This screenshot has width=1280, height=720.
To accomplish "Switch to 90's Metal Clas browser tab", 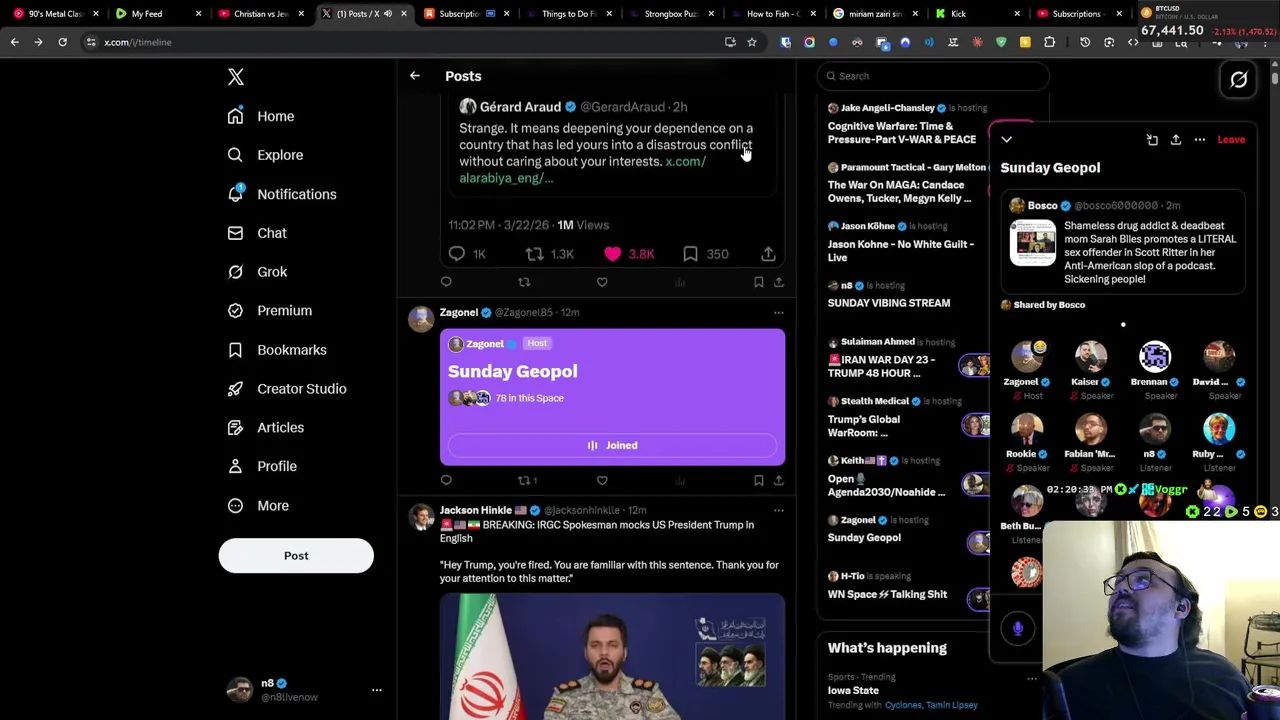I will point(51,14).
